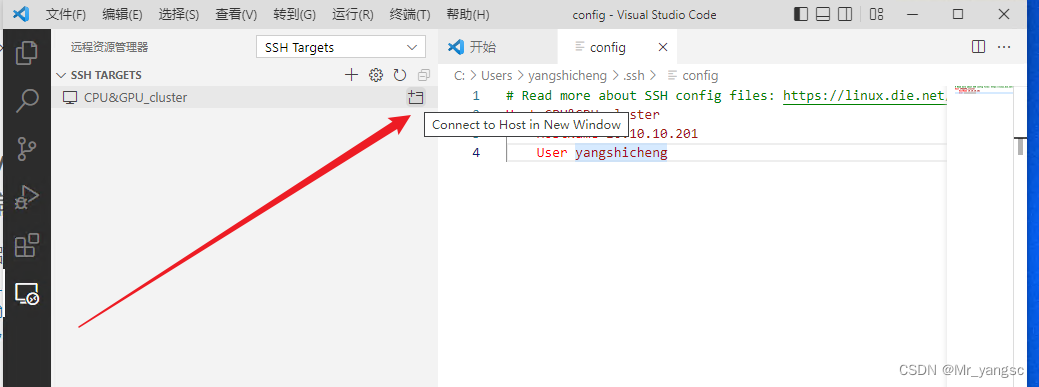The image size is (1039, 387).
Task: Open editor more actions ellipsis
Action: [1004, 47]
